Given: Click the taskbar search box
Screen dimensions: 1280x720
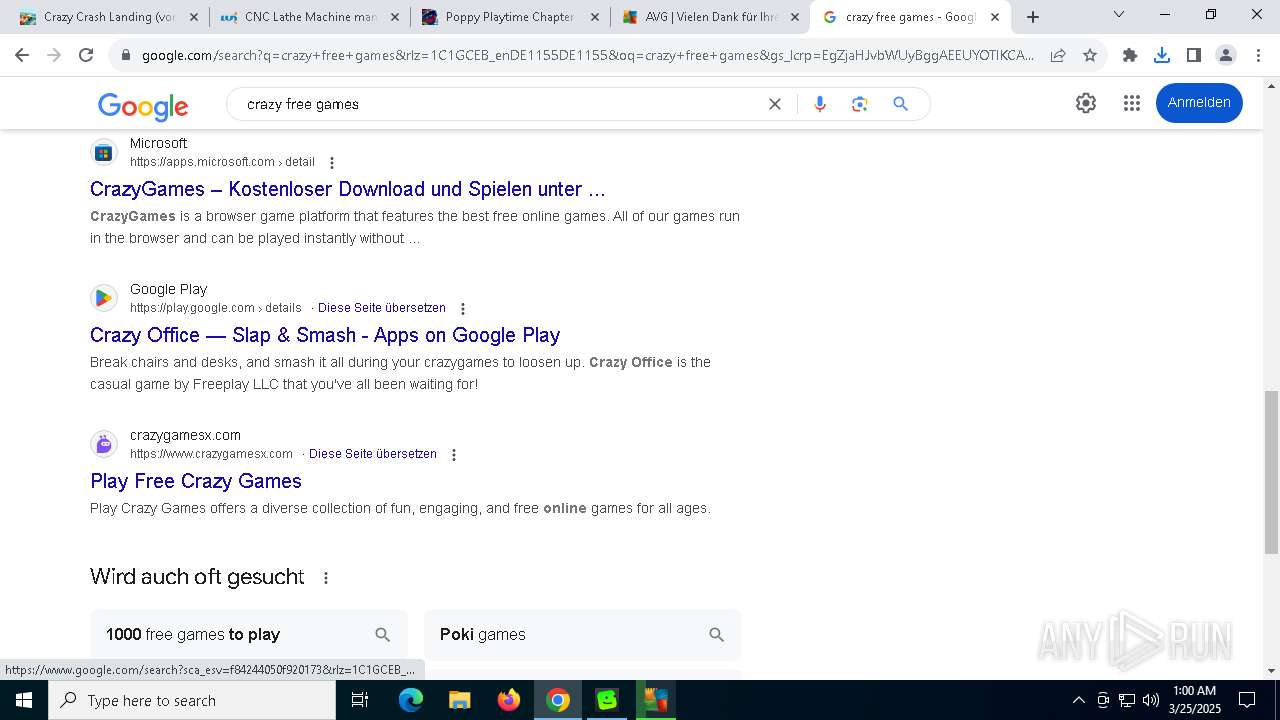Looking at the screenshot, I should click(x=192, y=700).
